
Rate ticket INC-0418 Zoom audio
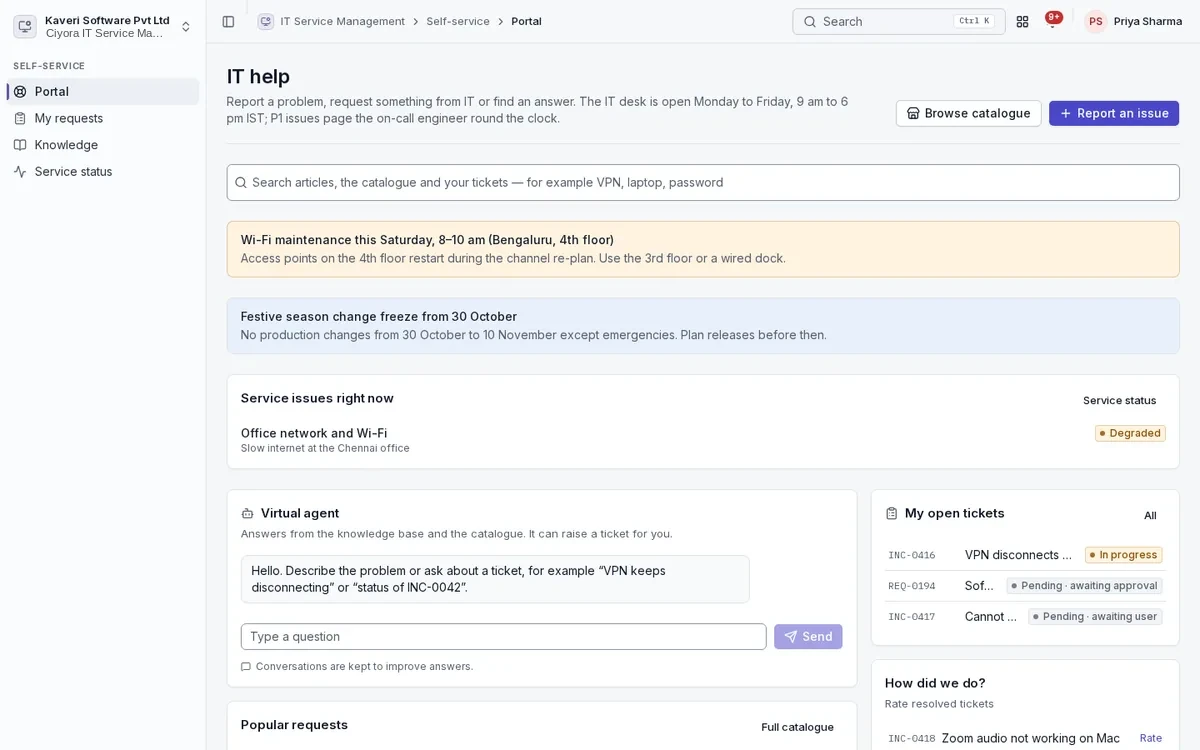coord(1151,738)
